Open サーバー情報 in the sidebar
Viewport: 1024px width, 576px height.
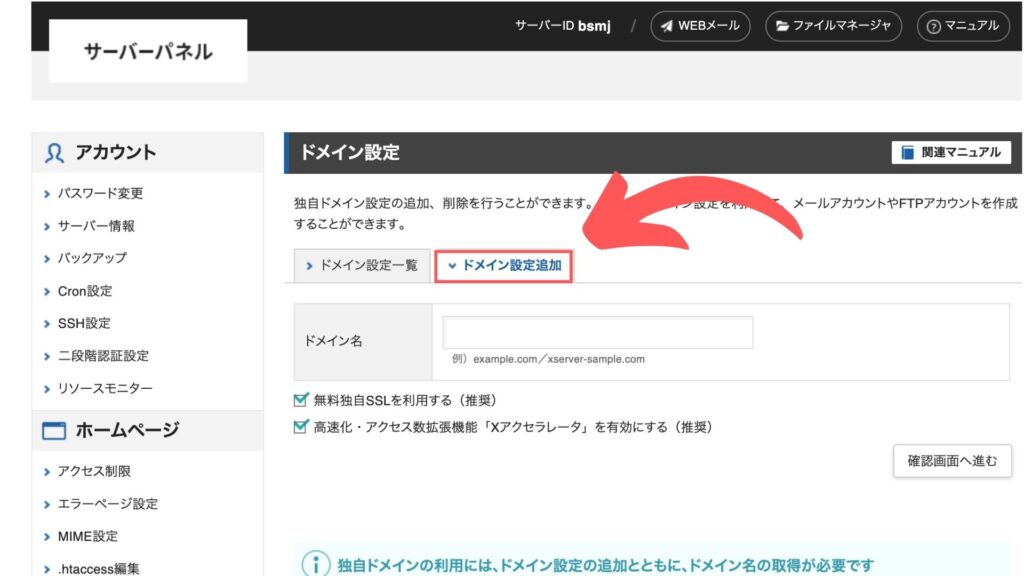(x=96, y=226)
